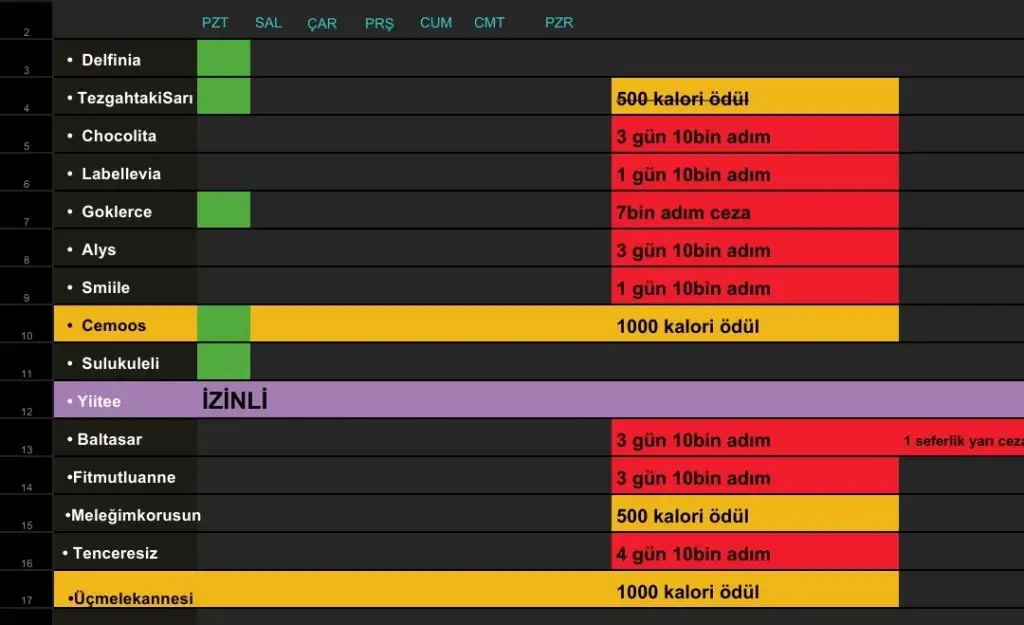
Task: Click Goklerce's green Monday cell
Action: pyautogui.click(x=223, y=211)
